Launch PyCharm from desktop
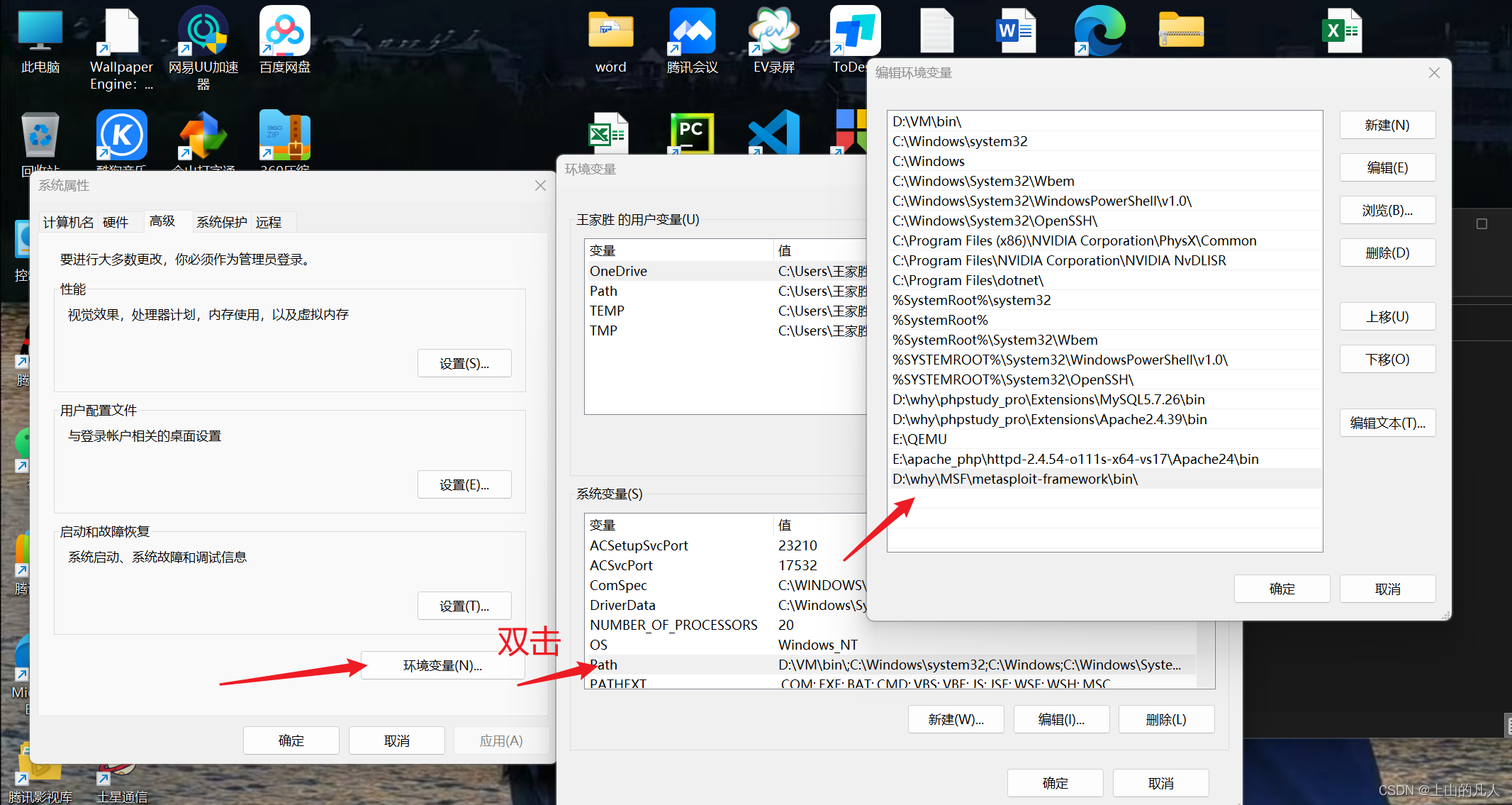Screen dimensions: 1512x805 [x=690, y=135]
